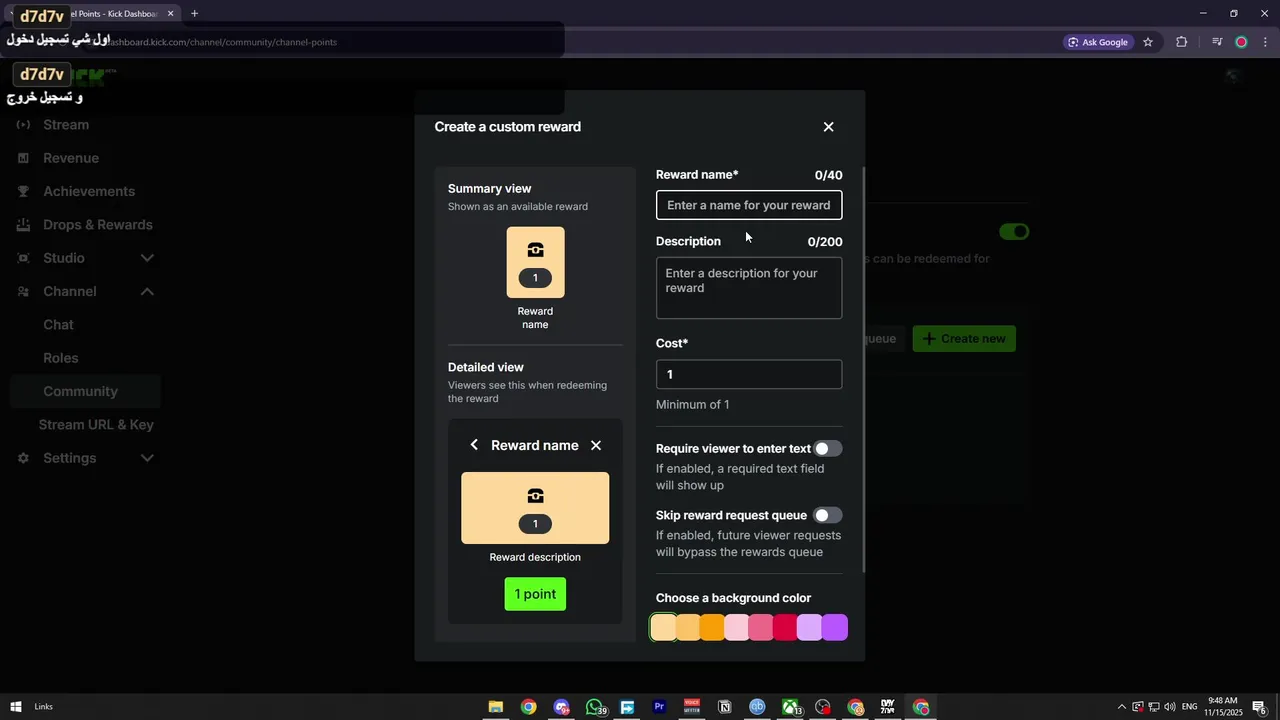Open Stream URL & Key page
This screenshot has width=1280, height=720.
coord(96,425)
